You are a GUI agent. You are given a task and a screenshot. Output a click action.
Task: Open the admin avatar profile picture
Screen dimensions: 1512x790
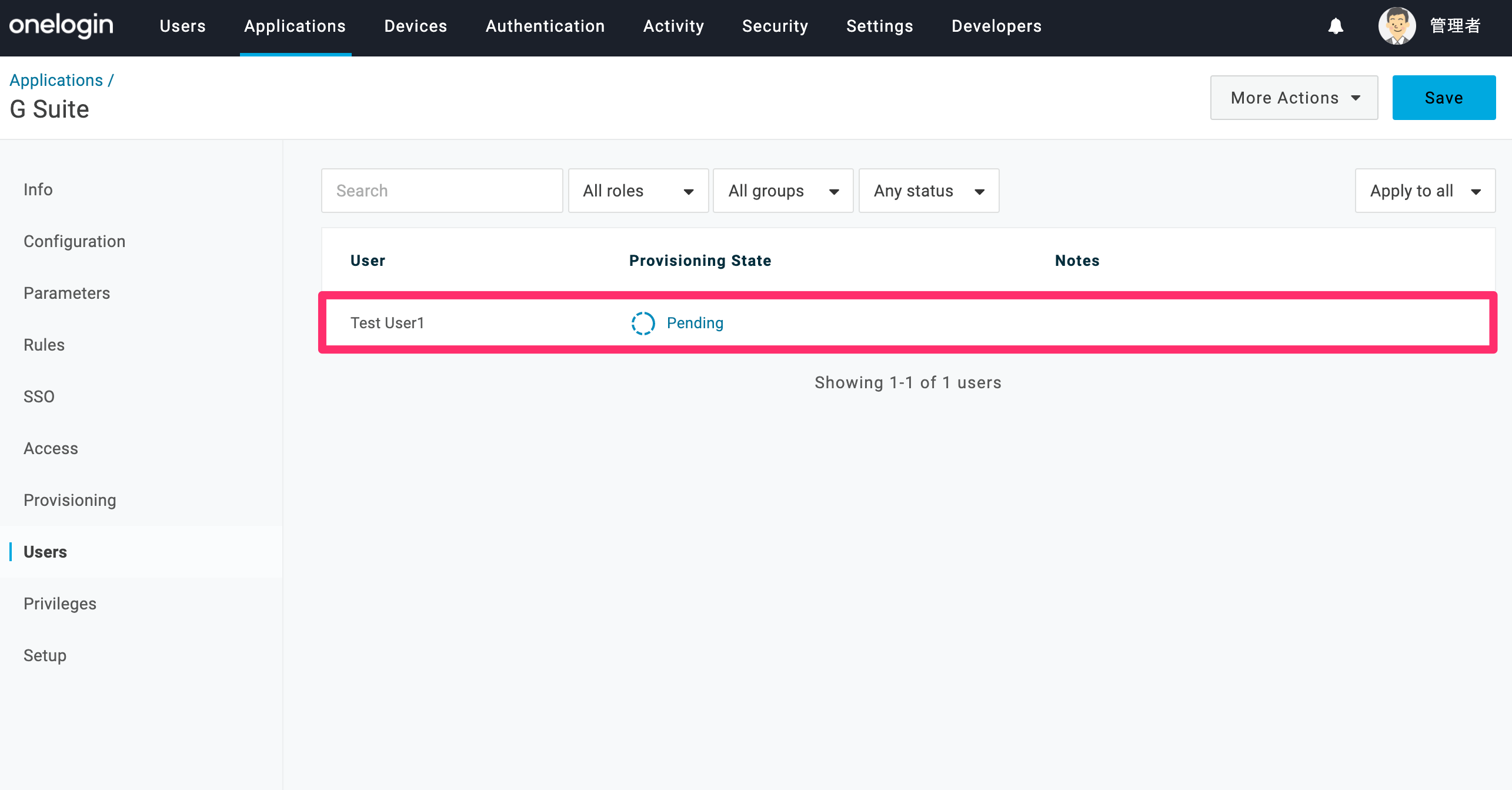1397,26
